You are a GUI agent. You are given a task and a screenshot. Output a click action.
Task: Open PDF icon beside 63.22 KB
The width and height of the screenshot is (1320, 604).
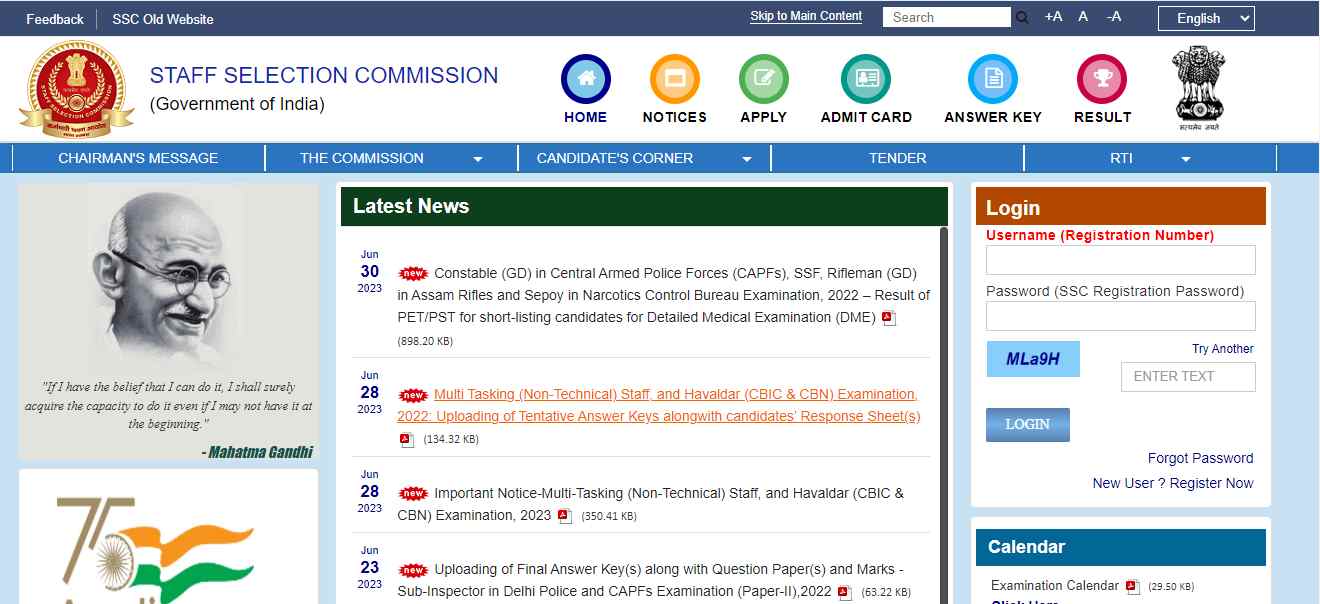pyautogui.click(x=845, y=592)
